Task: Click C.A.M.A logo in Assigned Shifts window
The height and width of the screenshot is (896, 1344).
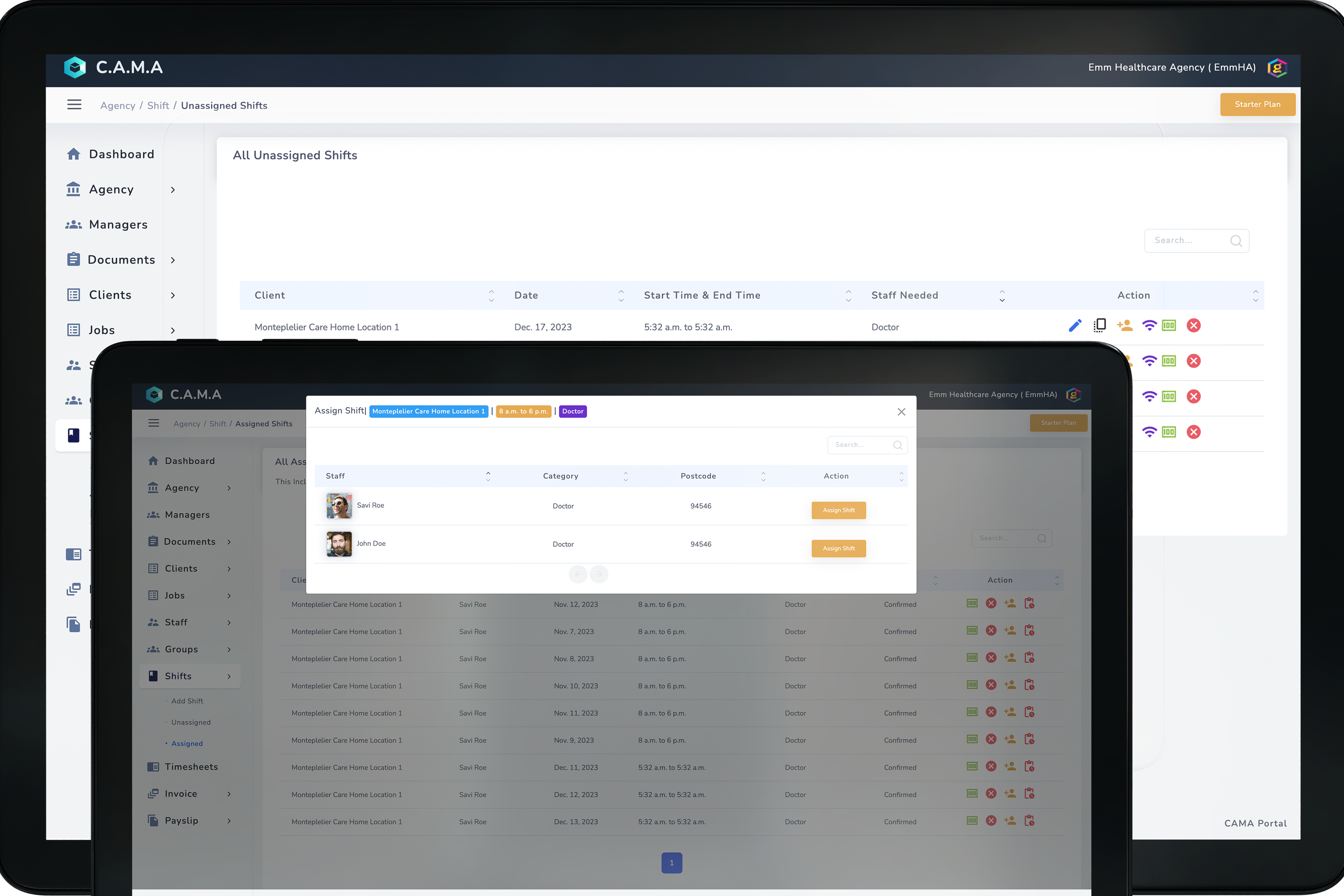Action: 154,394
